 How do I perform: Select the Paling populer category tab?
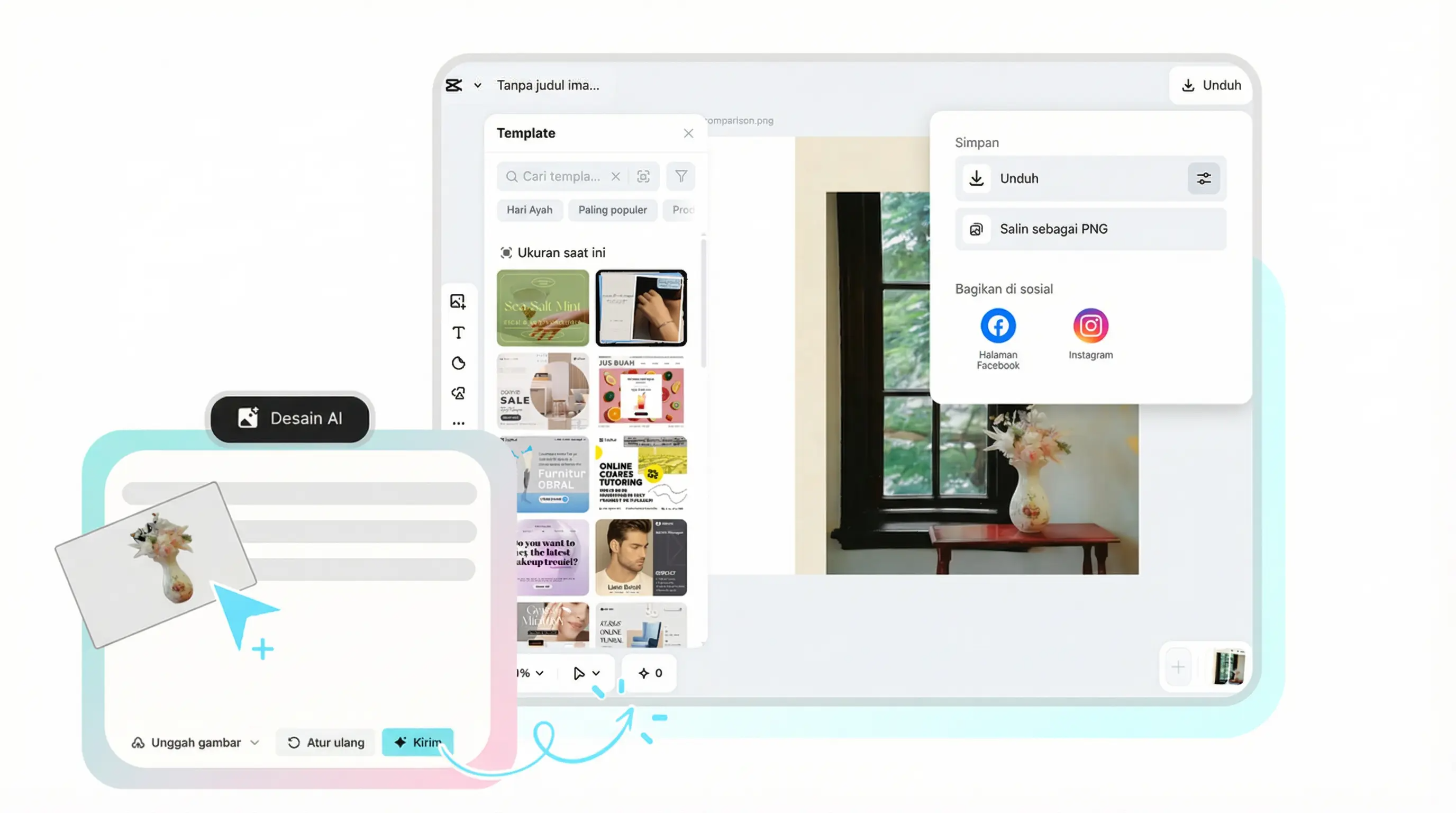pyautogui.click(x=612, y=210)
